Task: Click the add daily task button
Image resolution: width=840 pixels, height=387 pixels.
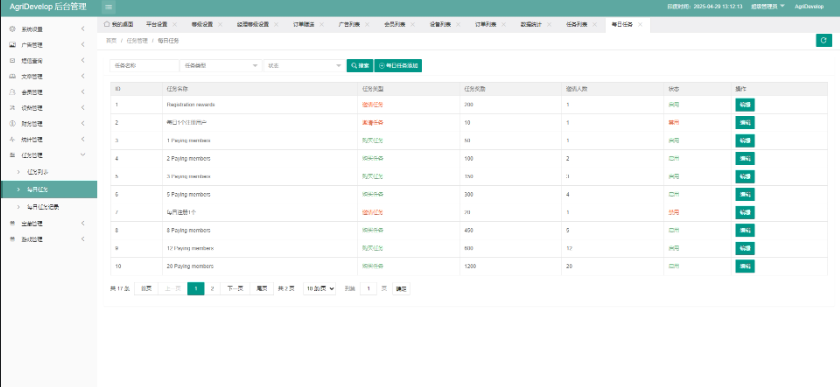Action: tap(398, 65)
